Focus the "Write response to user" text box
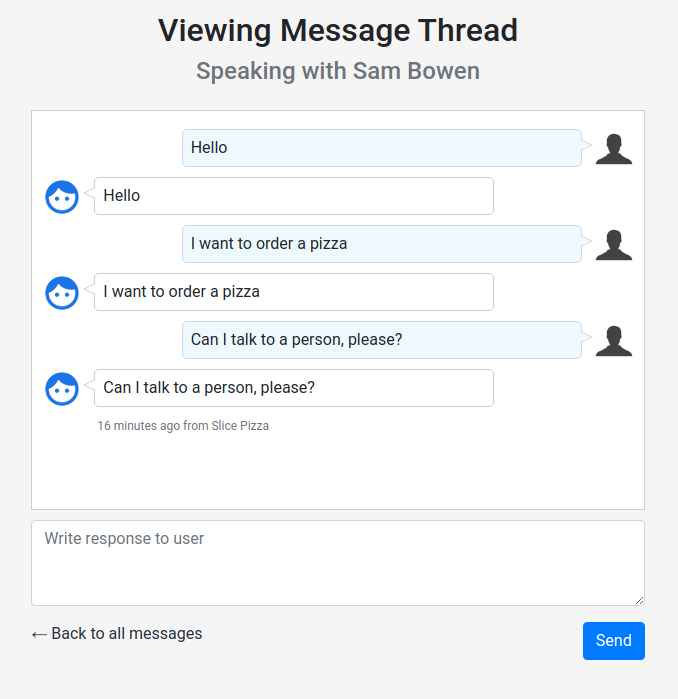 pyautogui.click(x=337, y=562)
